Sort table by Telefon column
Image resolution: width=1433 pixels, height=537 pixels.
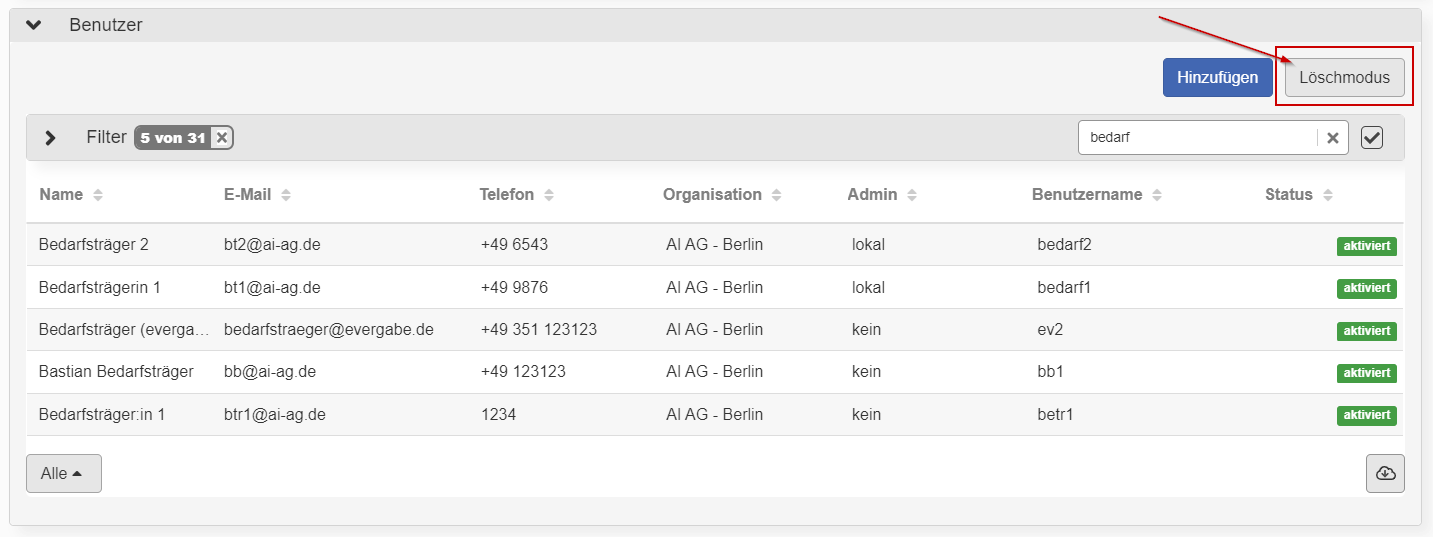(549, 195)
